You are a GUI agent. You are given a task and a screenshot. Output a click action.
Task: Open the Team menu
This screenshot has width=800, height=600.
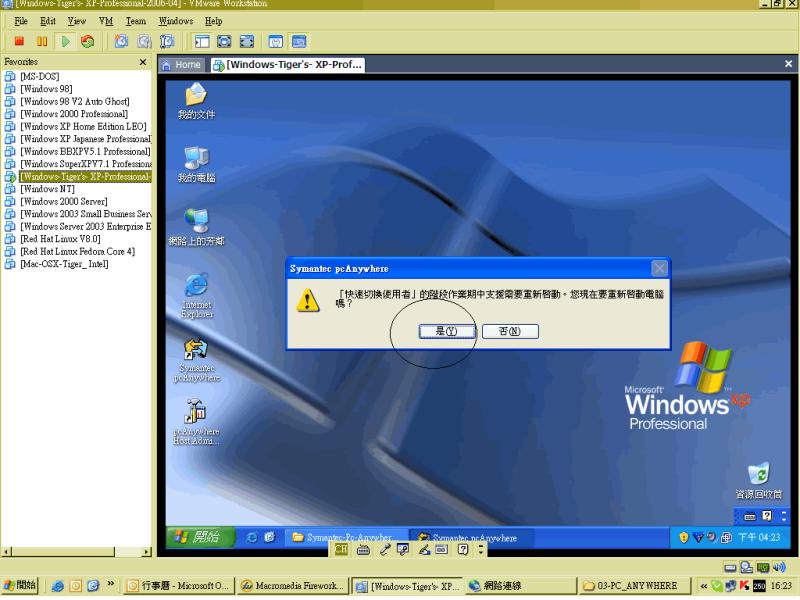(x=136, y=21)
